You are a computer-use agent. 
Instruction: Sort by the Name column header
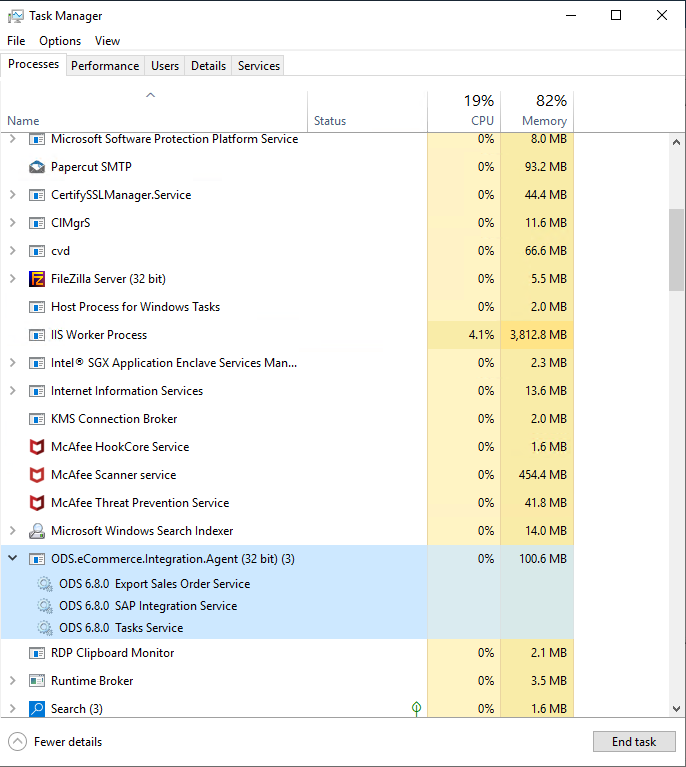[x=154, y=112]
